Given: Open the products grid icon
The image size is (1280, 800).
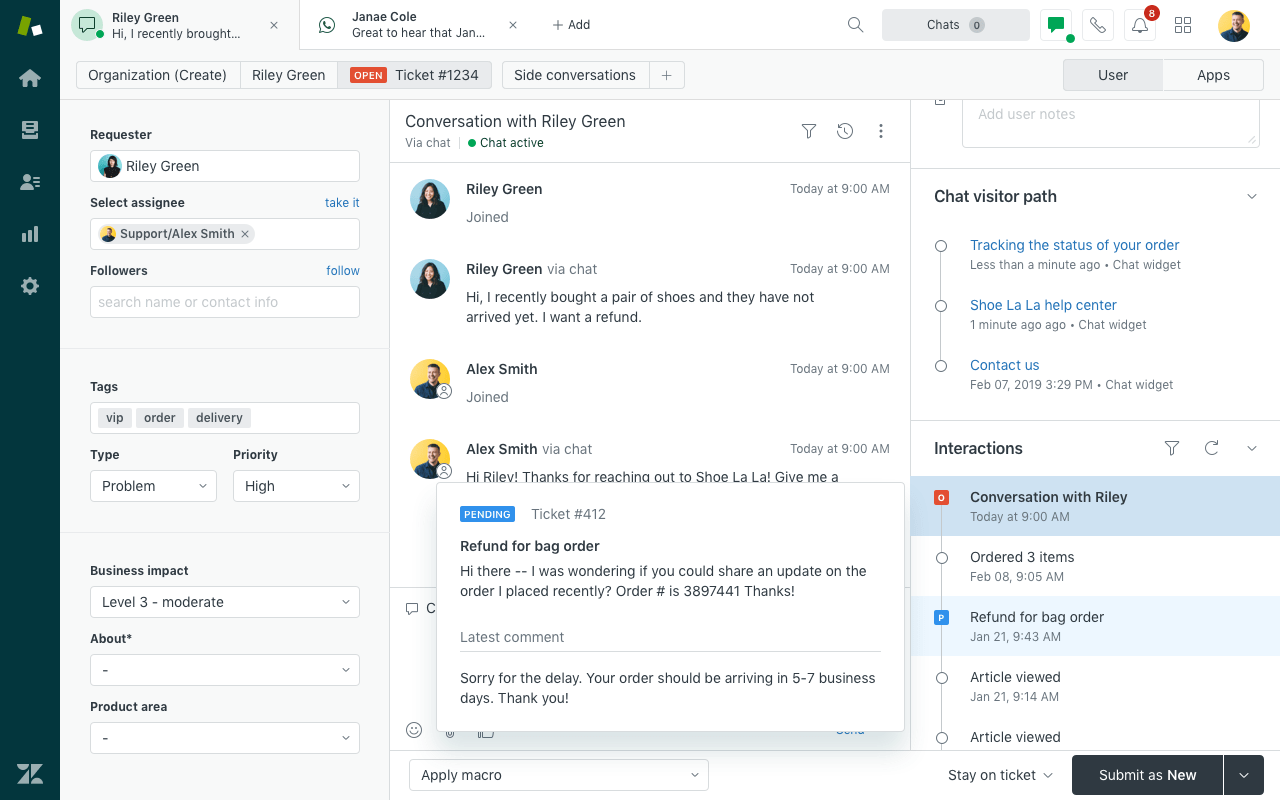Looking at the screenshot, I should click(x=1183, y=25).
